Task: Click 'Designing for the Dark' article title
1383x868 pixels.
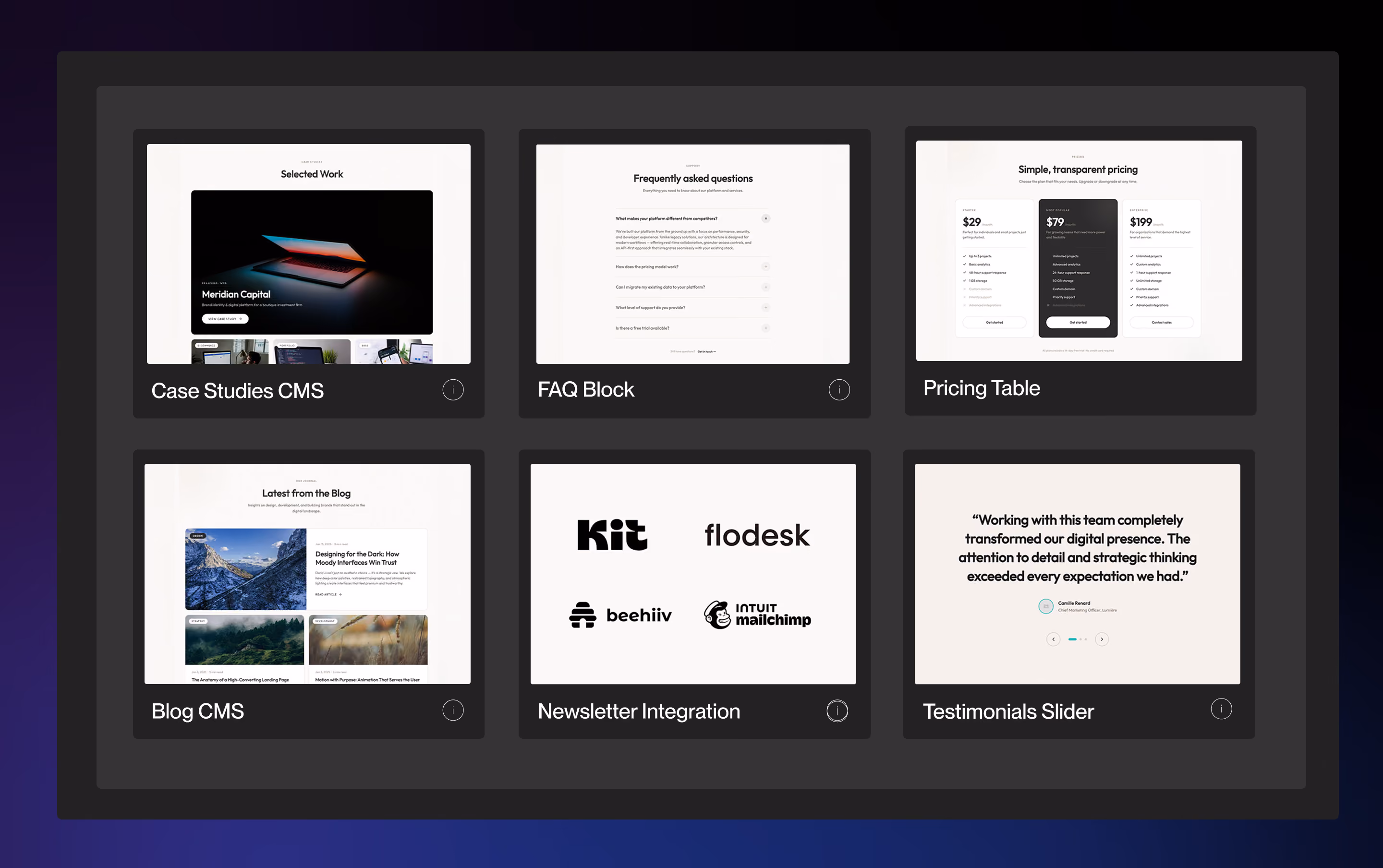Action: tap(357, 558)
